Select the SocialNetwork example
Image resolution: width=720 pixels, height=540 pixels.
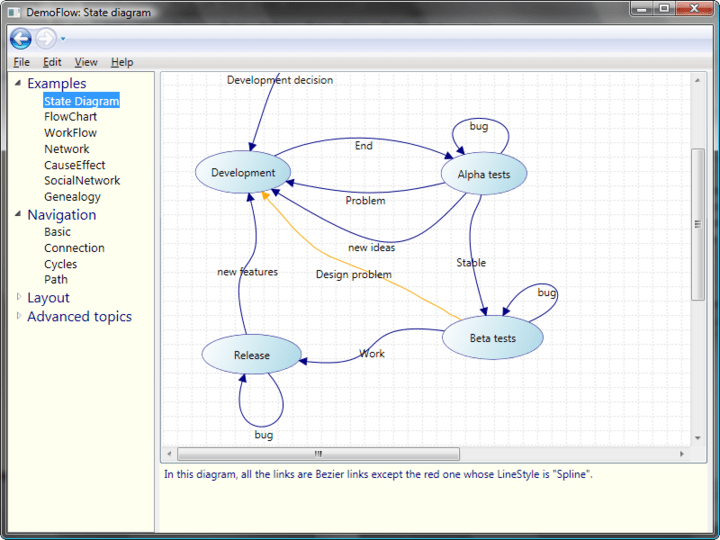click(x=81, y=181)
